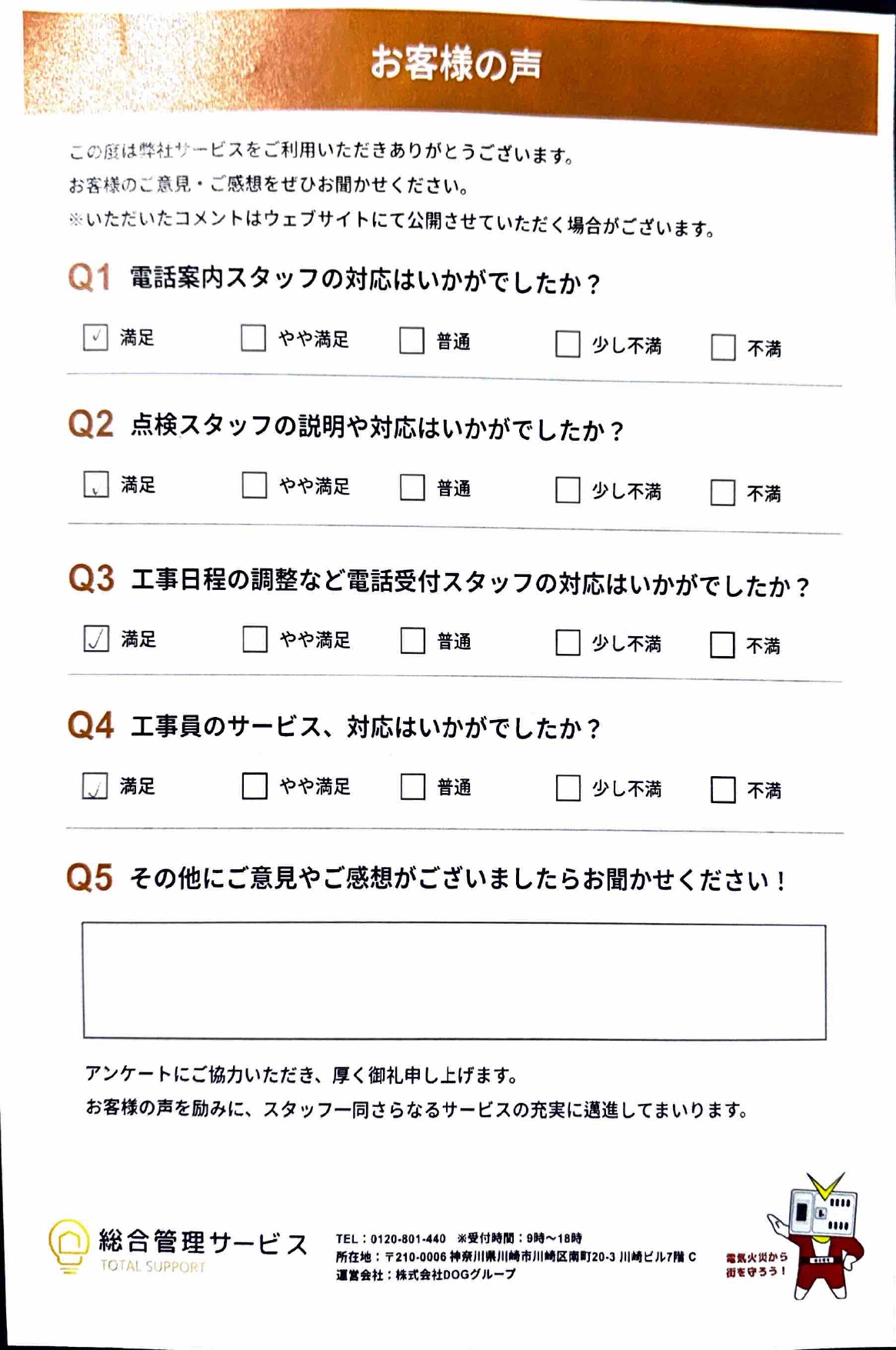The image size is (896, 1350).
Task: Select Q3 不満 checkbox
Action: tap(722, 645)
